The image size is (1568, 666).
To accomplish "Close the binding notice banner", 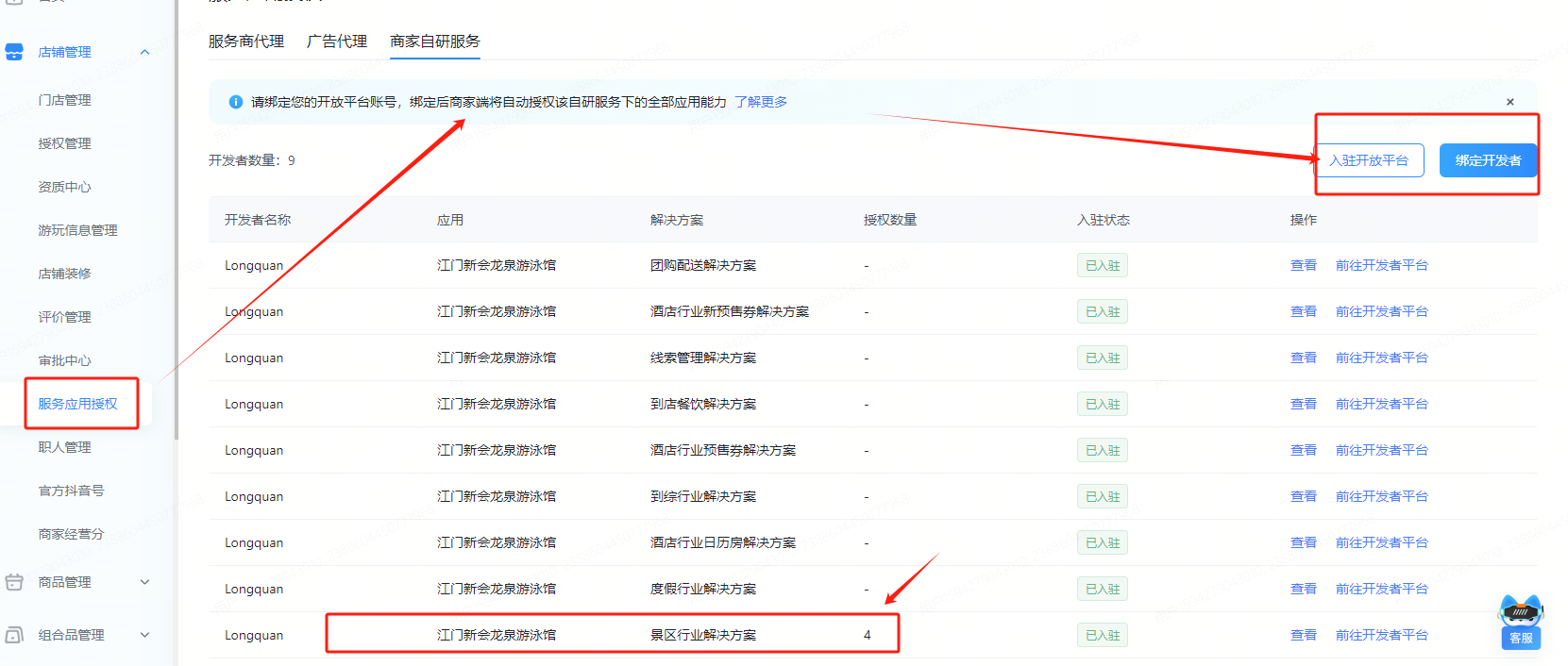I will pos(1510,102).
